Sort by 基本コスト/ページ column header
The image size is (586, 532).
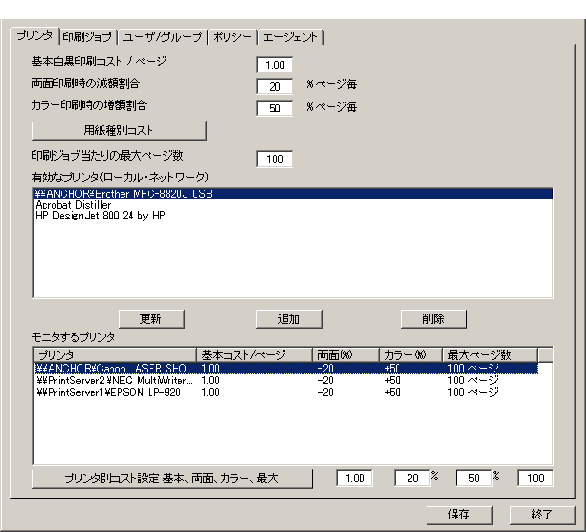click(x=254, y=355)
